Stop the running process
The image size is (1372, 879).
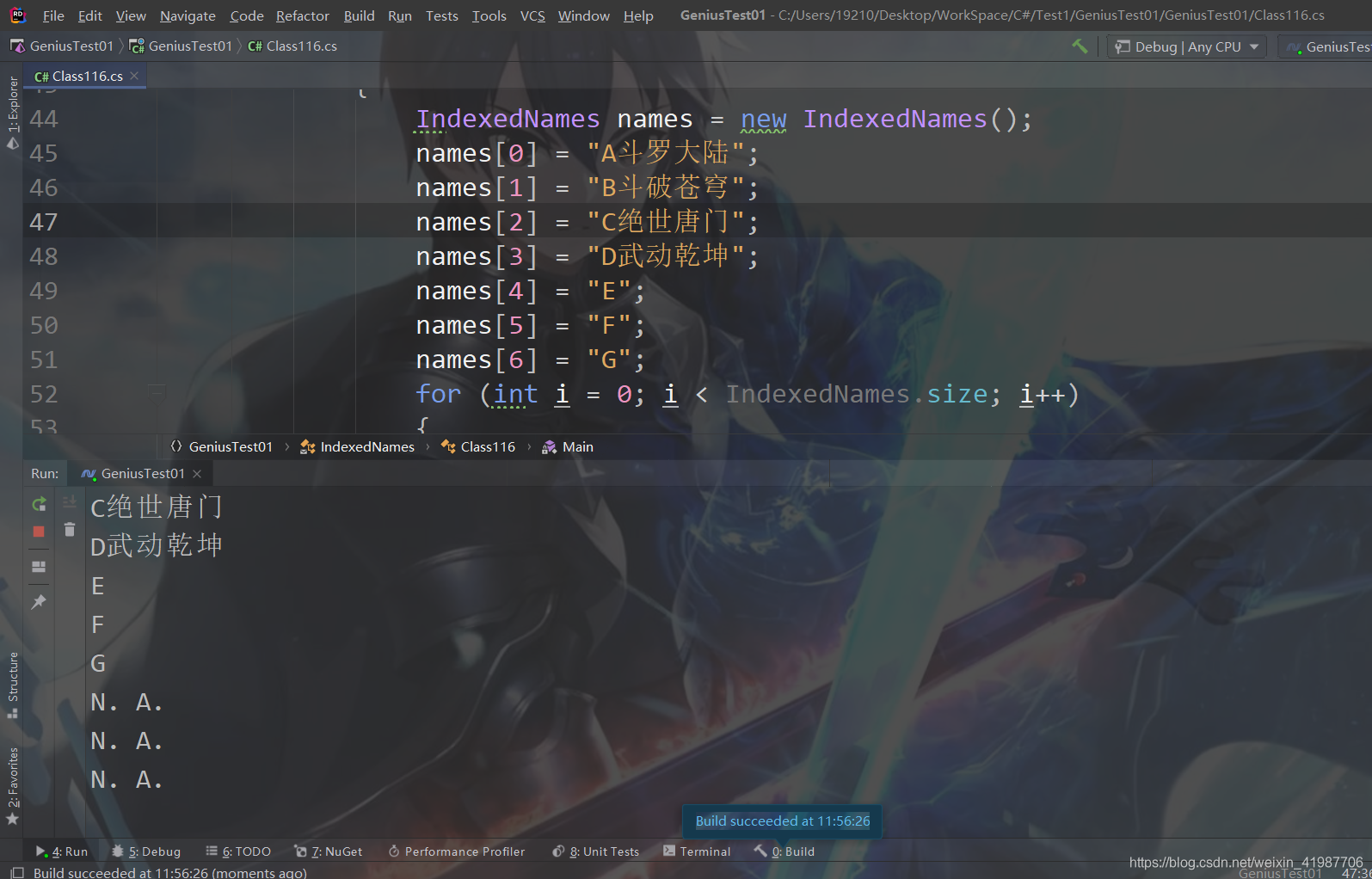(x=39, y=532)
